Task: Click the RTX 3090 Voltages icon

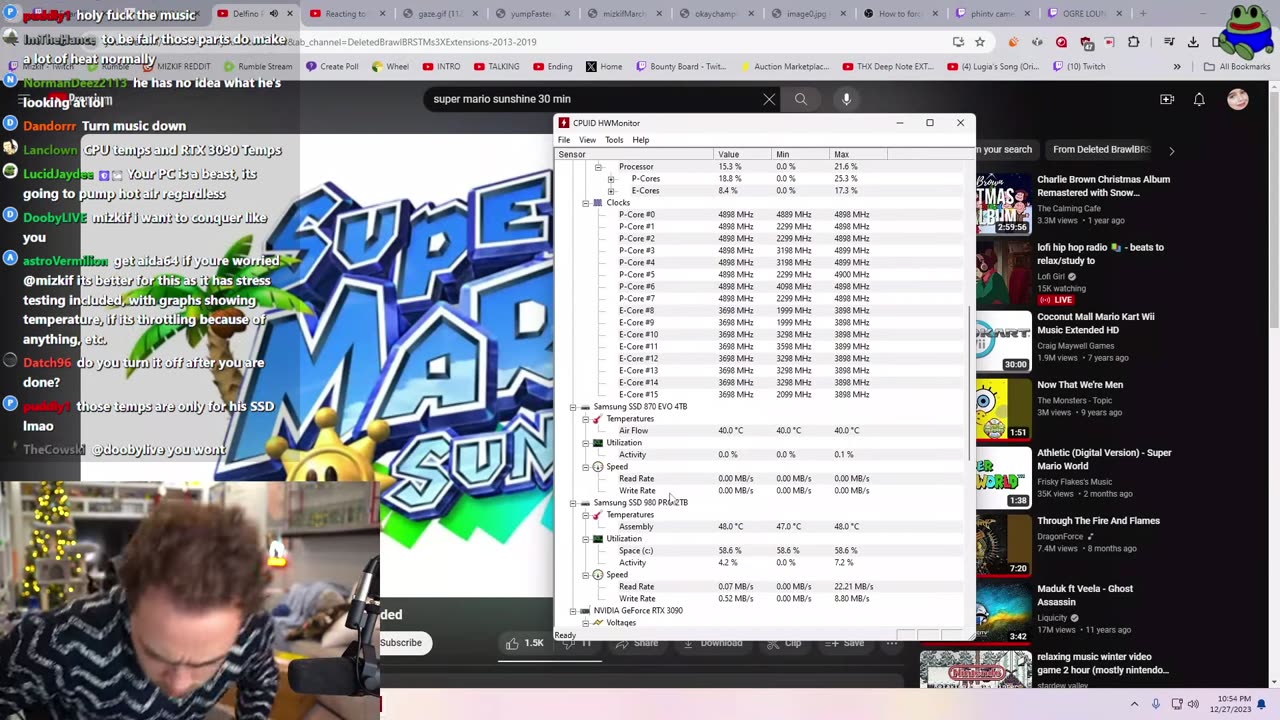Action: (x=598, y=623)
